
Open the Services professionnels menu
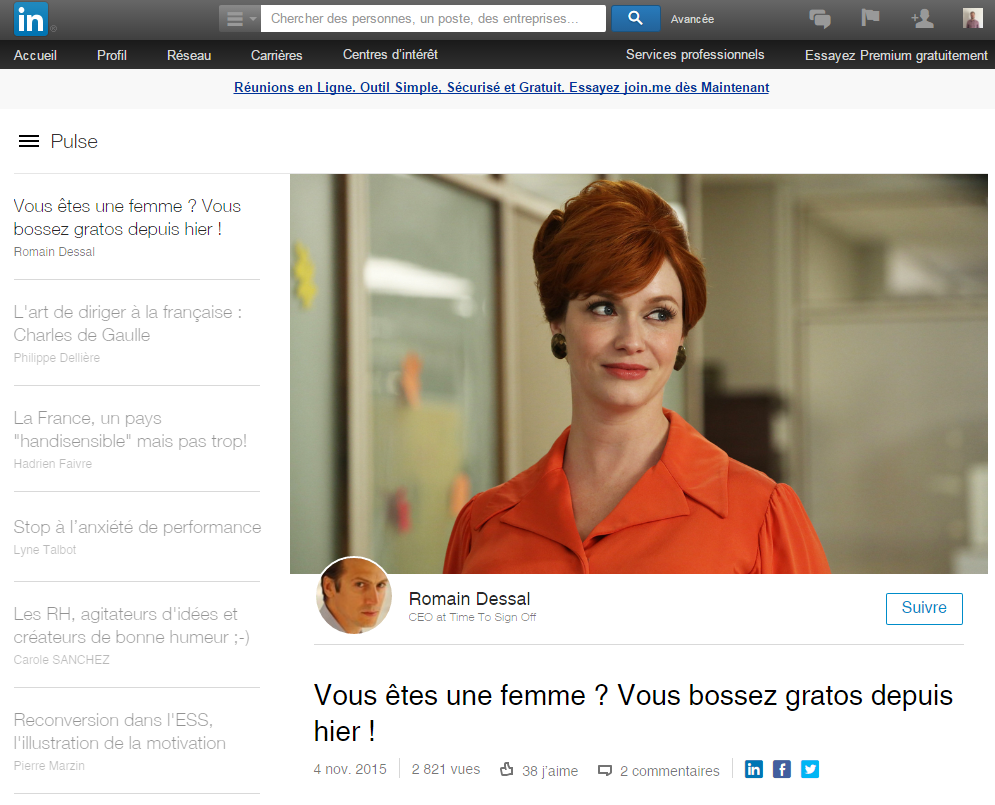(x=695, y=55)
